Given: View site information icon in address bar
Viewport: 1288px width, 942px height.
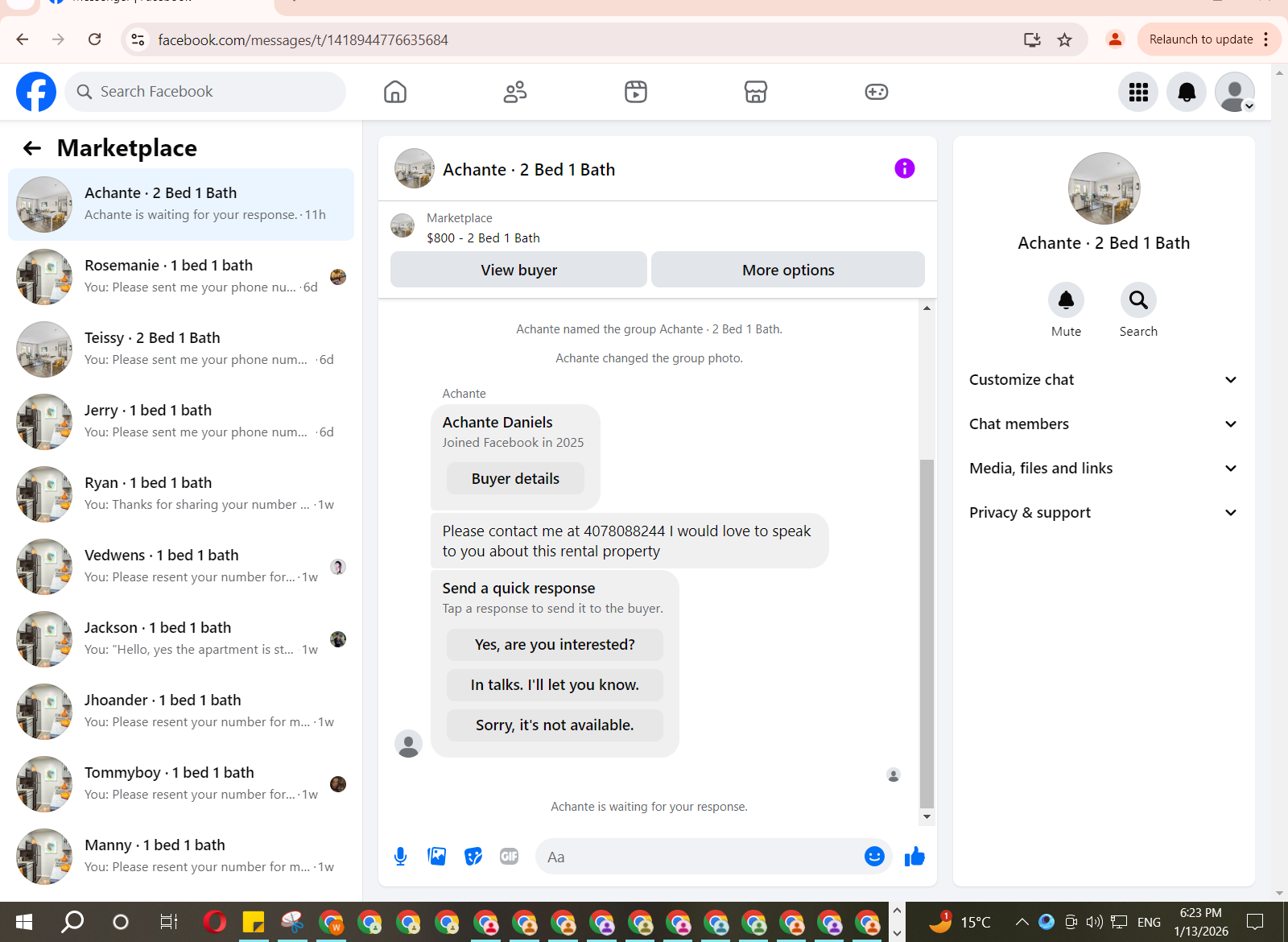Looking at the screenshot, I should tap(138, 39).
